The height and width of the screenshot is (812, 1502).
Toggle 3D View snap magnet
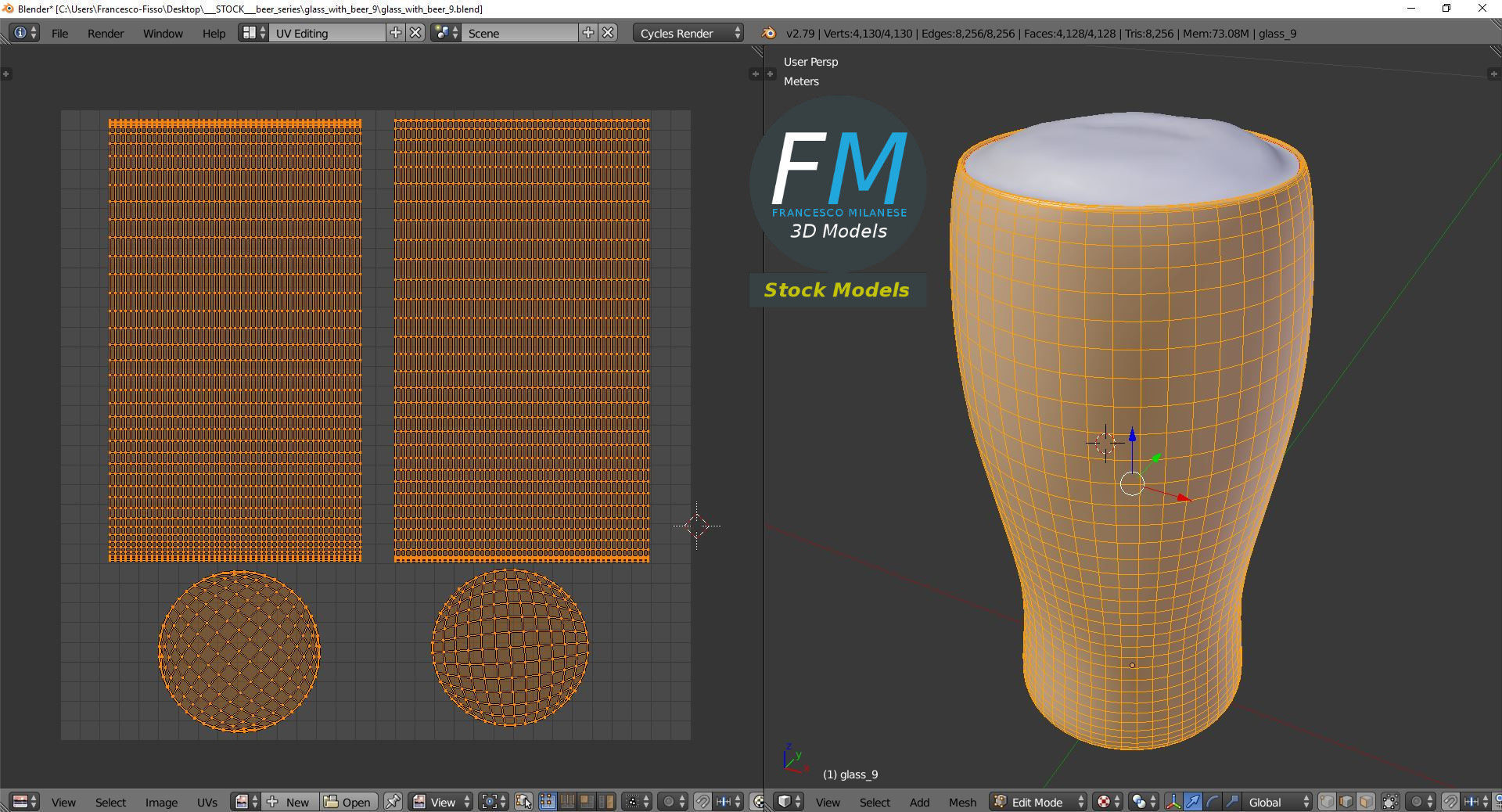[x=1450, y=802]
